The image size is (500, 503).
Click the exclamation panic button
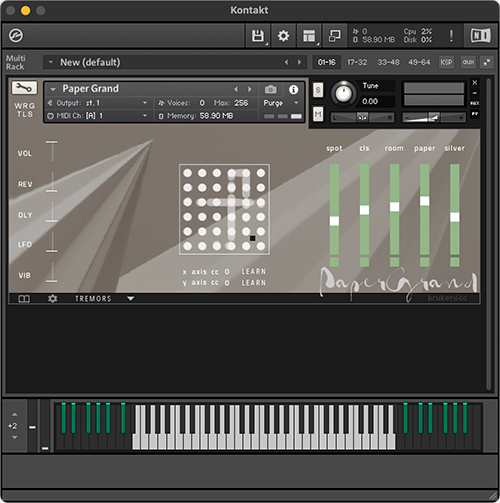(451, 35)
